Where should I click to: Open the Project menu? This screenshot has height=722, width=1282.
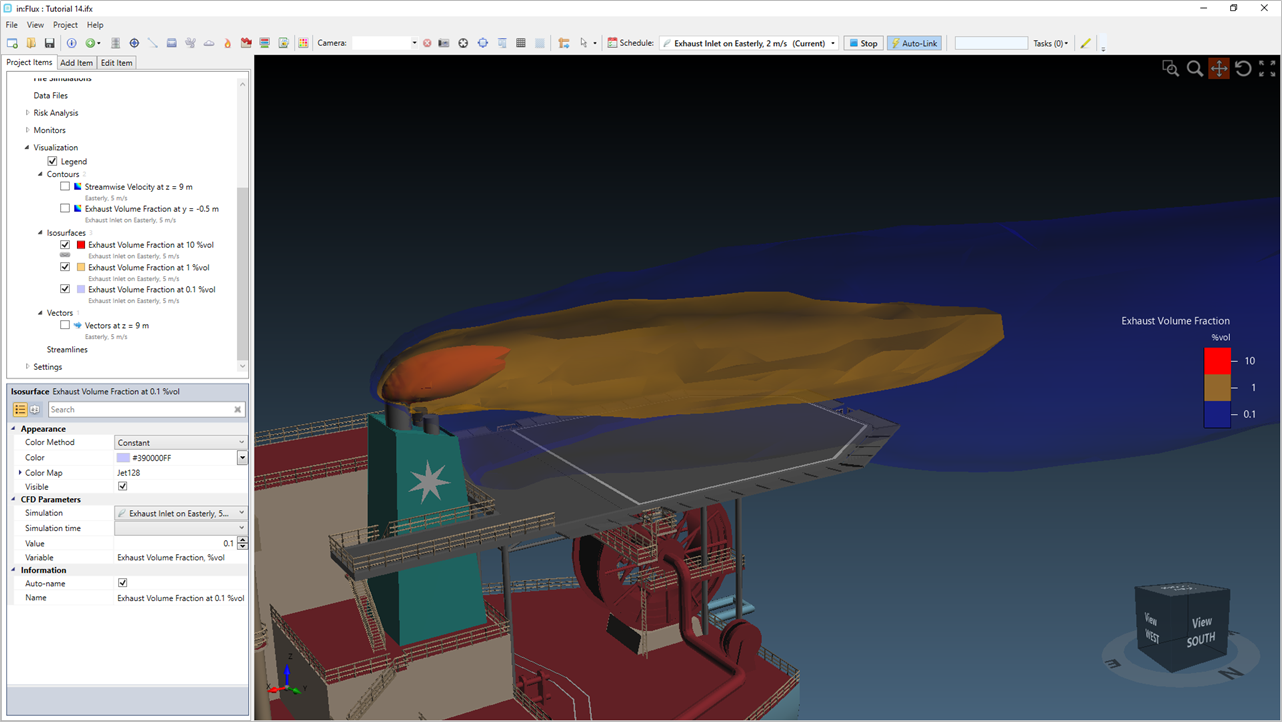(65, 25)
